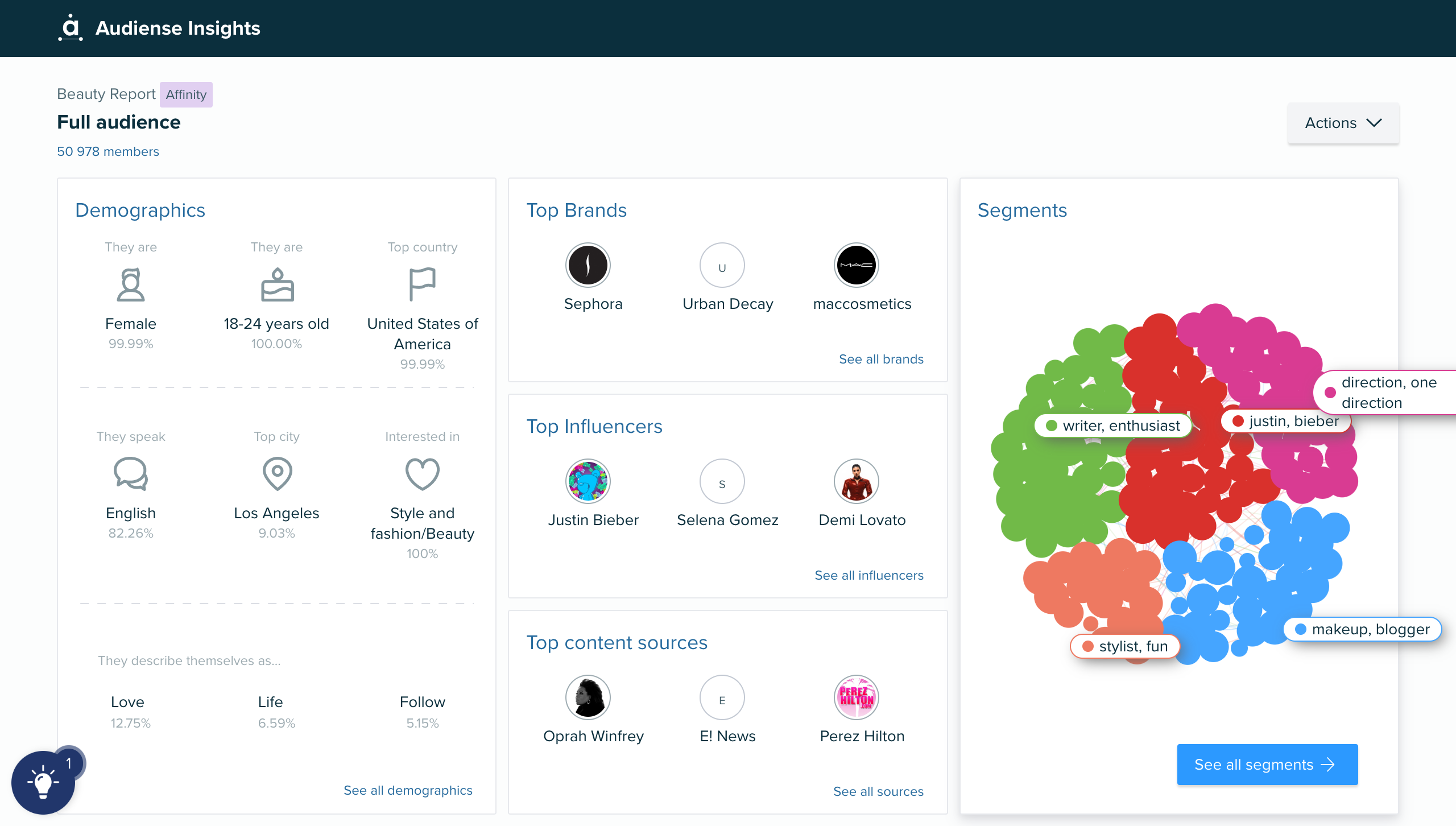
Task: Select the Full audience menu item
Action: pos(119,121)
